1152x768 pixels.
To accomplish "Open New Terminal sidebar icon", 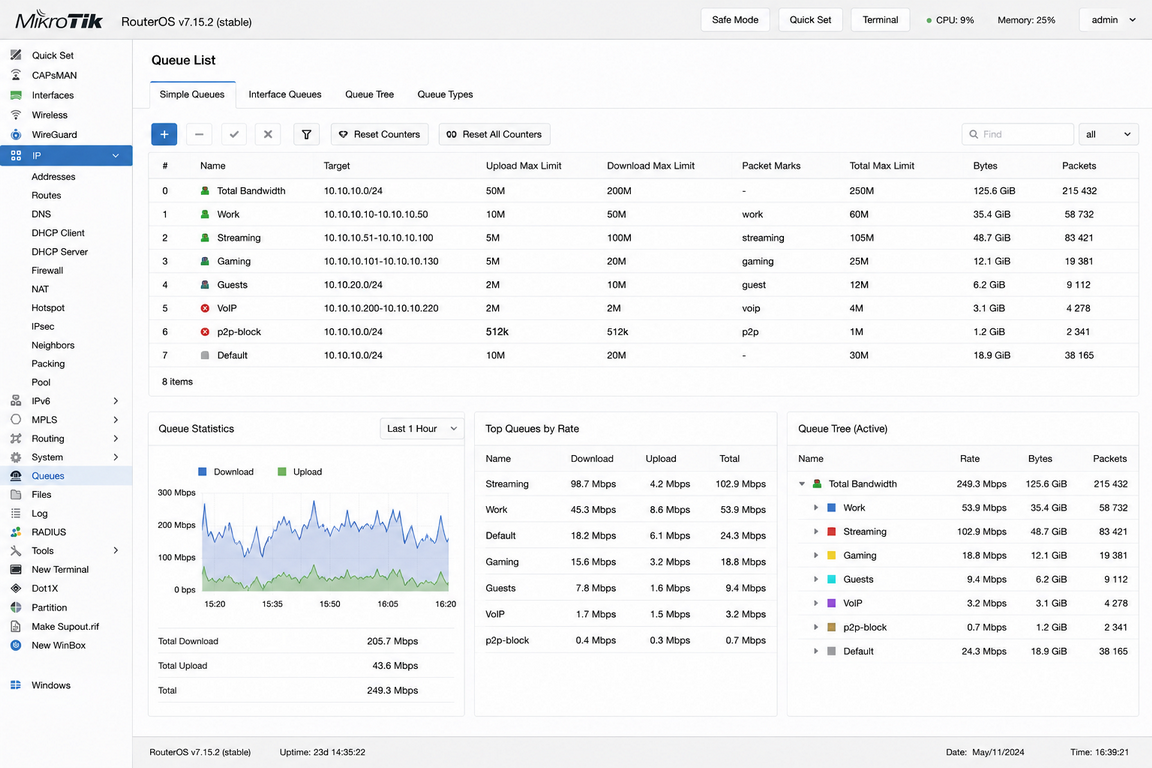I will [x=15, y=570].
